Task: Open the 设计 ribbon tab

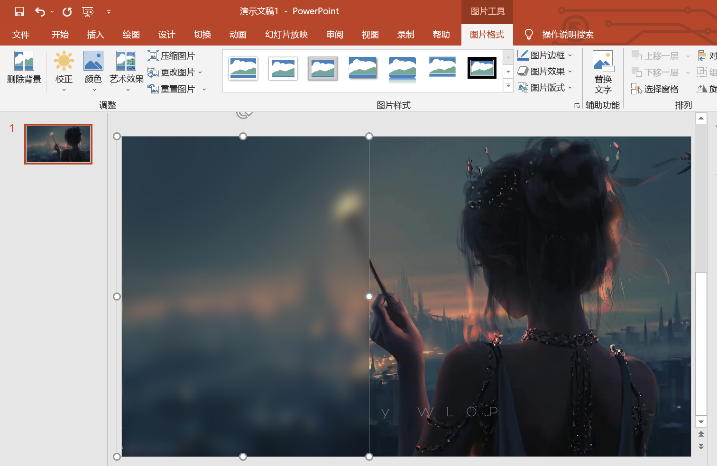Action: tap(166, 34)
